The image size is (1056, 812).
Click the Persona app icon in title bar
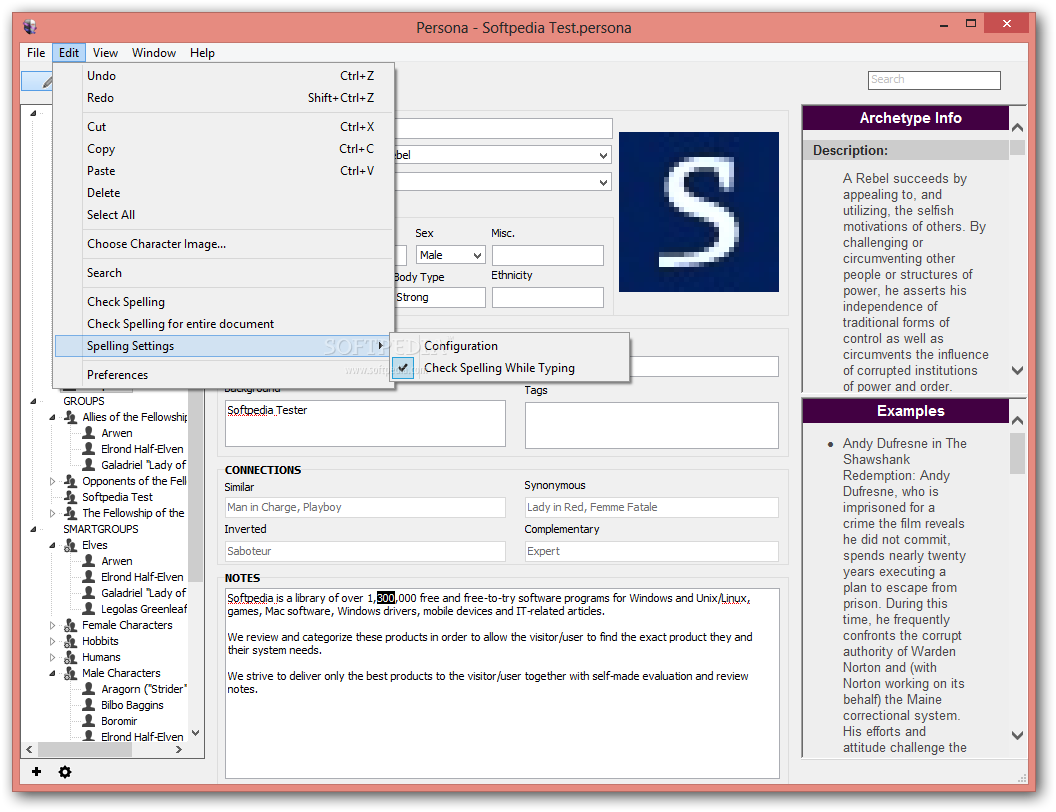coord(30,27)
